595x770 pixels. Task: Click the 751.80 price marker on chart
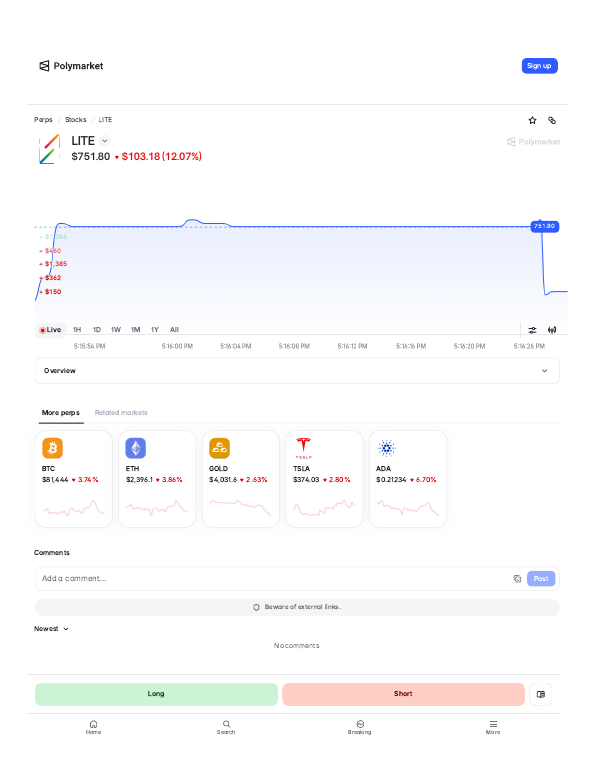545,226
